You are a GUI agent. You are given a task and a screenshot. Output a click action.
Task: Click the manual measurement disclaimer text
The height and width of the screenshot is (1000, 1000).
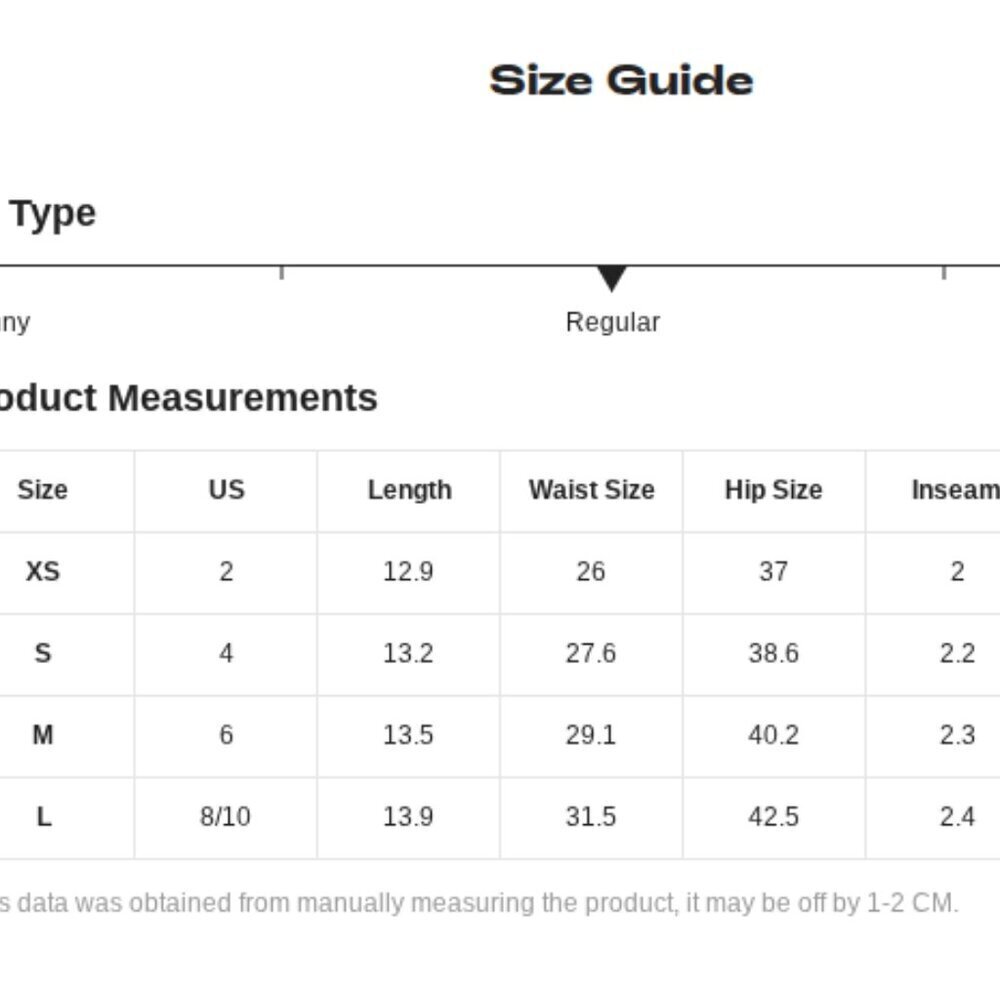(480, 904)
